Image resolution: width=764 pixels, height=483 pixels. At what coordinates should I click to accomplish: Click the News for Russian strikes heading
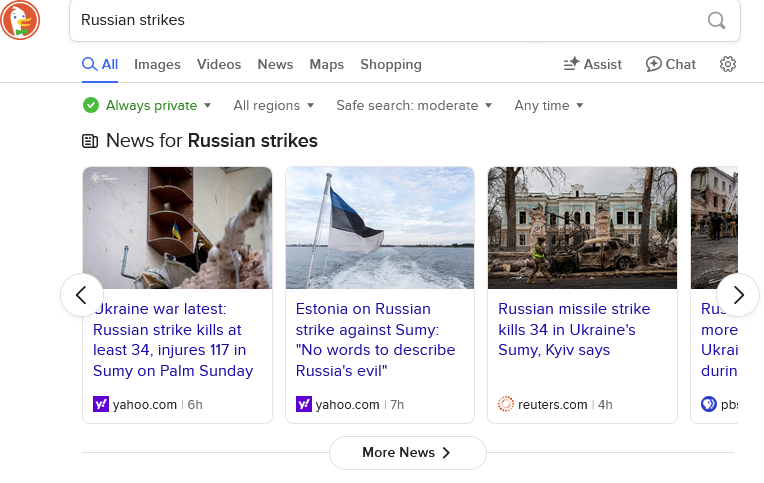pyautogui.click(x=212, y=141)
